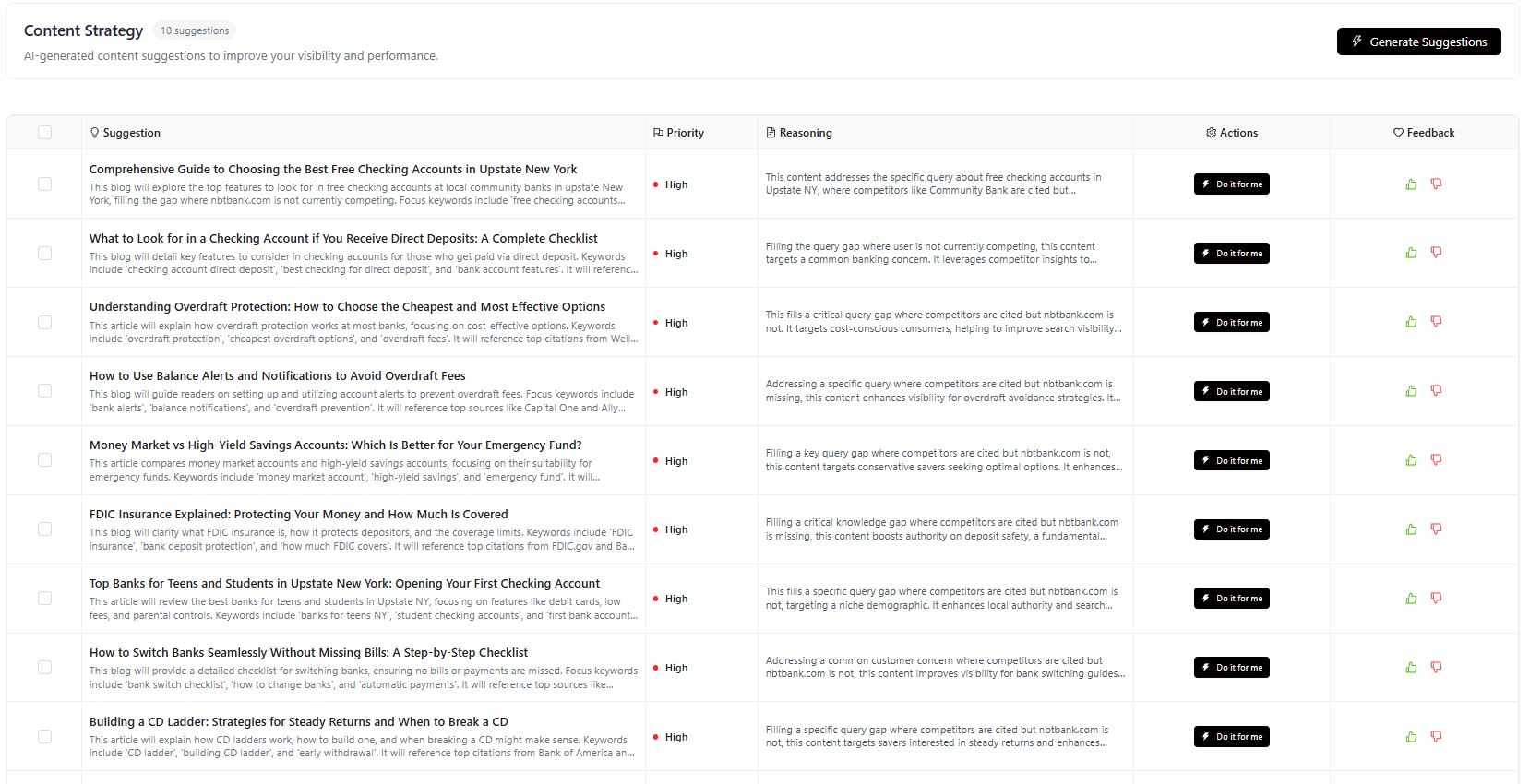Screen dimensions: 1530x784
Task: Thumbs up the Top Banks for Teens suggestion
Action: (1411, 599)
